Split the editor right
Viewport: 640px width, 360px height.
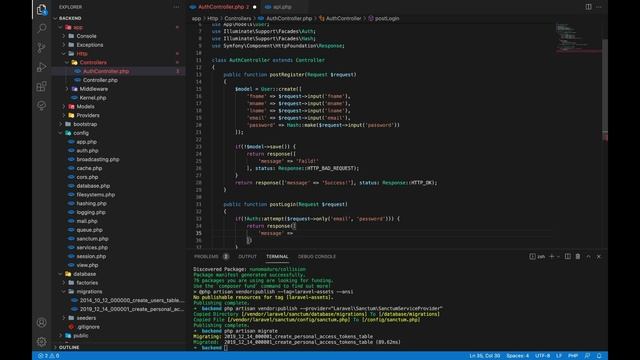coord(588,7)
